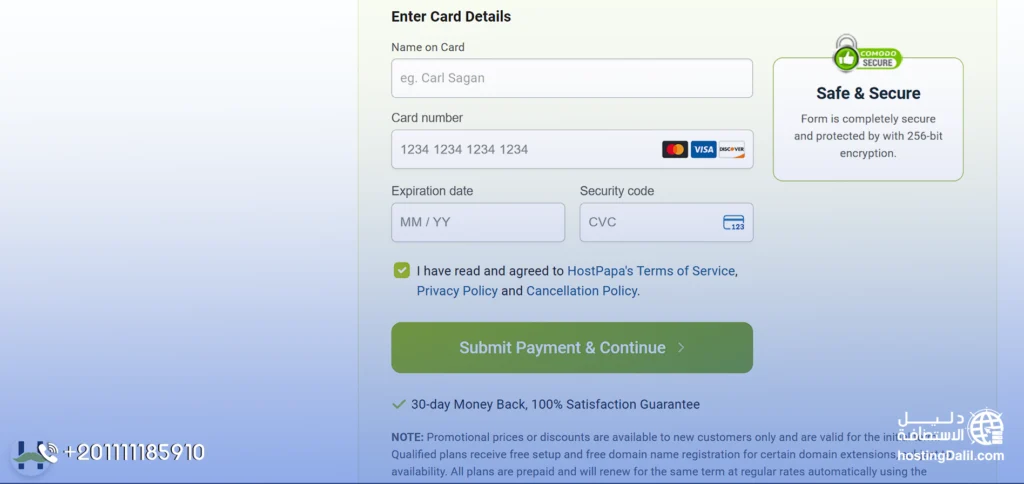Viewport: 1024px width, 484px height.
Task: Click the Comodo Secure padlock badge
Action: tap(867, 55)
